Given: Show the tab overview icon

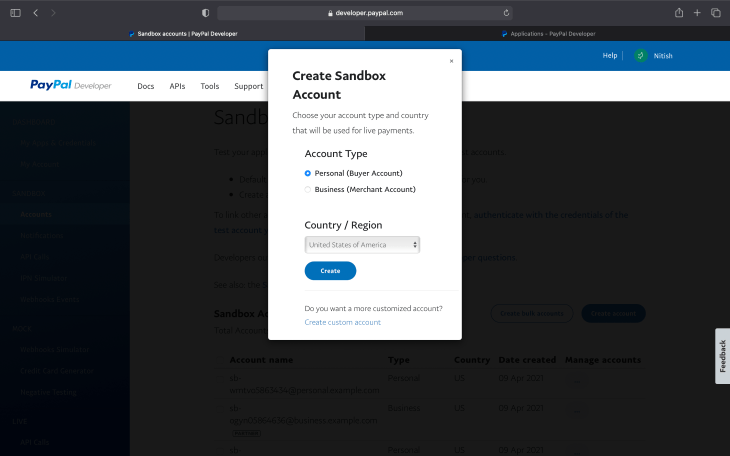Looking at the screenshot, I should (x=716, y=13).
